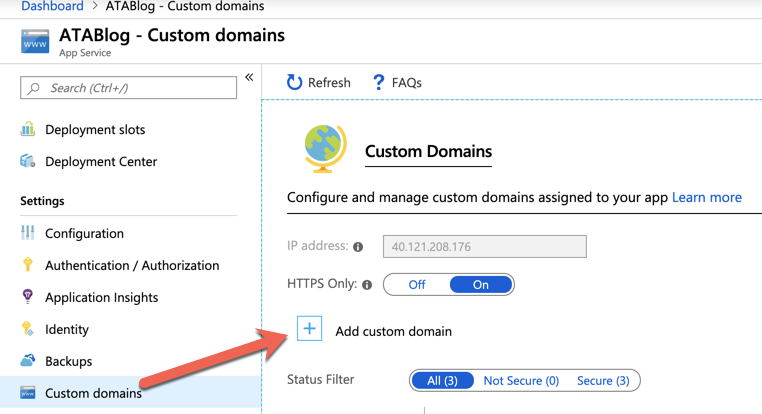Image resolution: width=762 pixels, height=414 pixels.
Task: Turn HTTPS Only On
Action: (x=481, y=284)
